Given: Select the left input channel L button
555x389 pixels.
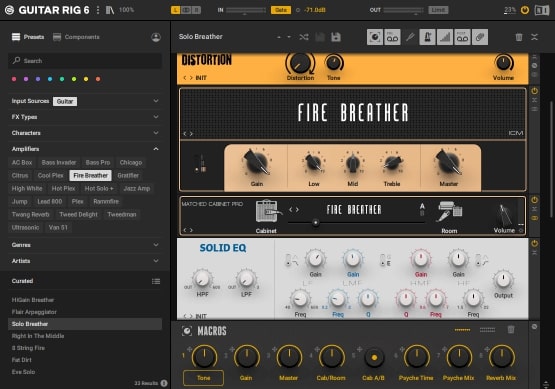Looking at the screenshot, I should (176, 10).
